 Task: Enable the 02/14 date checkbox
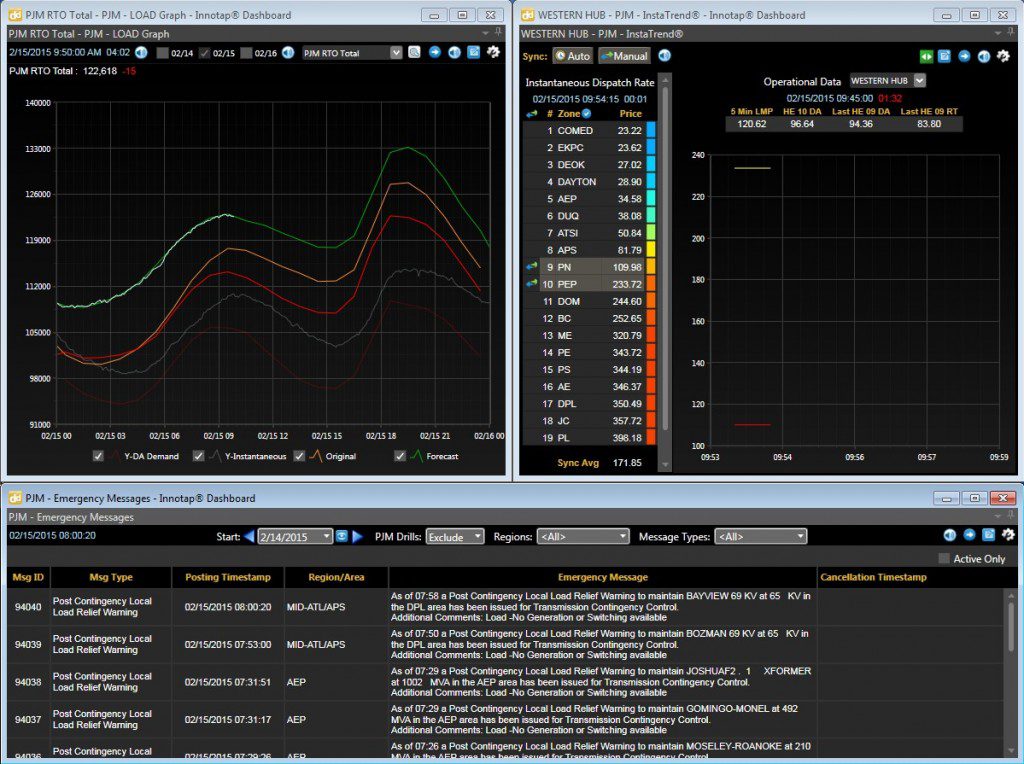pyautogui.click(x=163, y=53)
